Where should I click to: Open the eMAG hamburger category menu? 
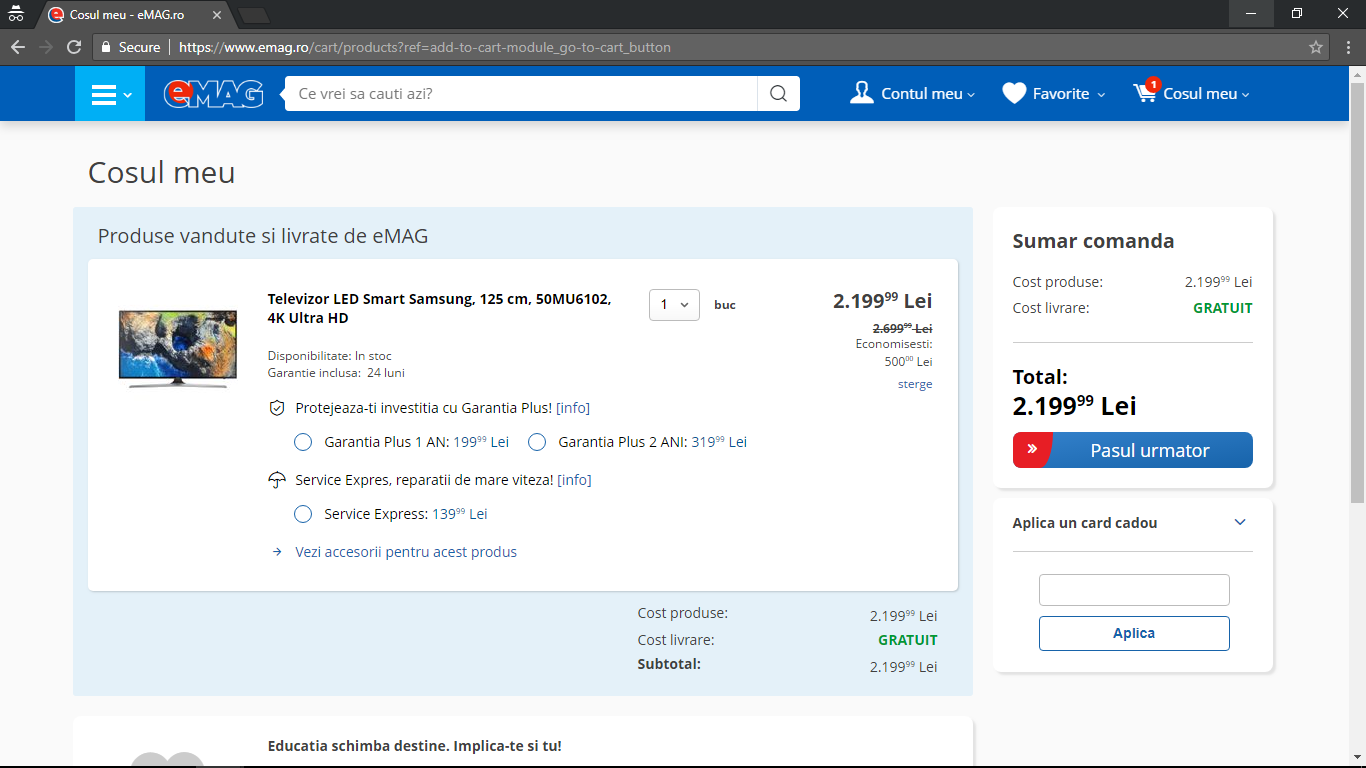coord(110,94)
